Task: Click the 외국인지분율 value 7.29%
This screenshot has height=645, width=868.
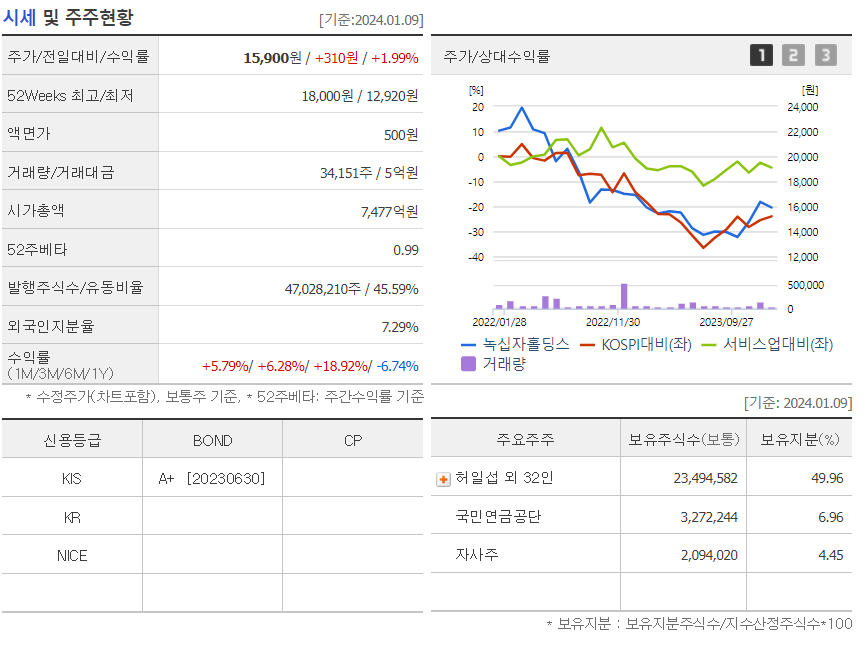Action: point(400,327)
